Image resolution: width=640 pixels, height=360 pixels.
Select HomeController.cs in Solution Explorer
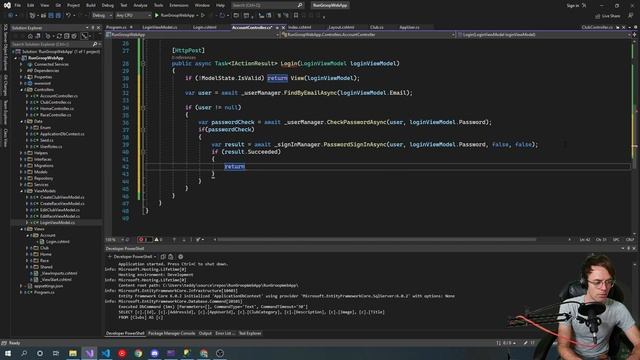coord(57,109)
